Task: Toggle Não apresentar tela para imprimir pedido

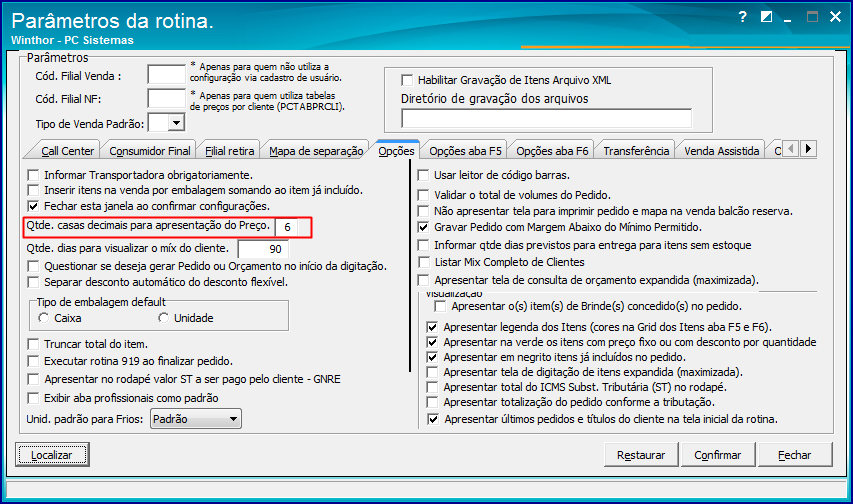Action: click(x=423, y=211)
